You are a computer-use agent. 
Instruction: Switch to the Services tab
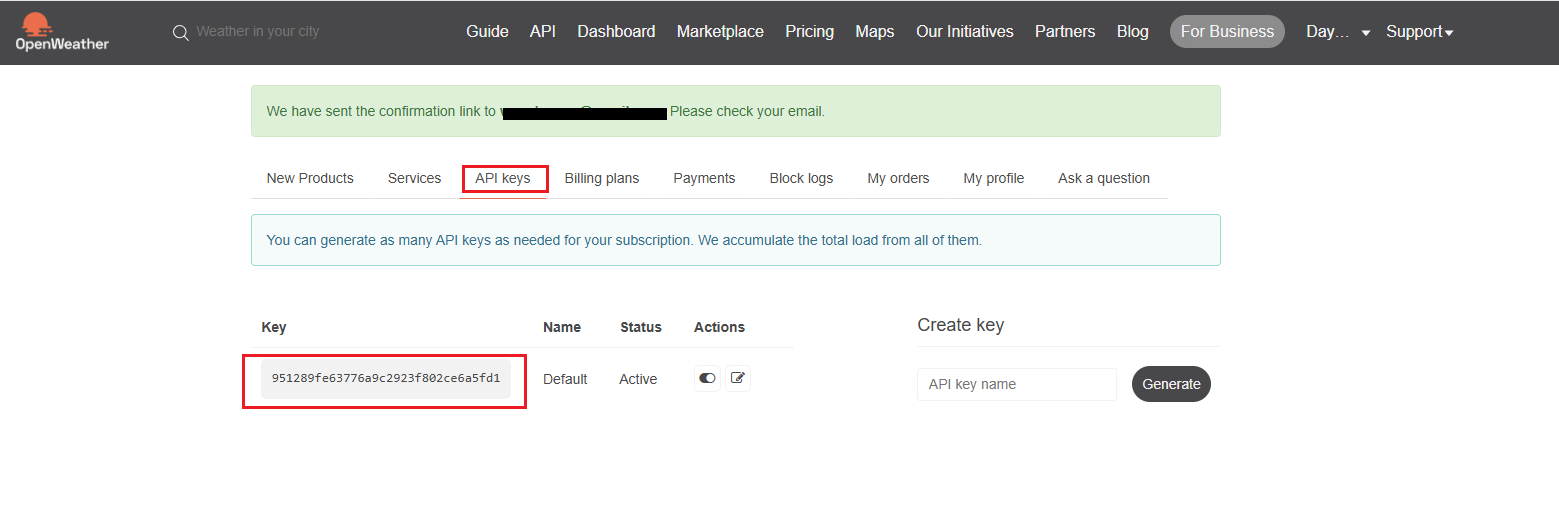point(414,178)
